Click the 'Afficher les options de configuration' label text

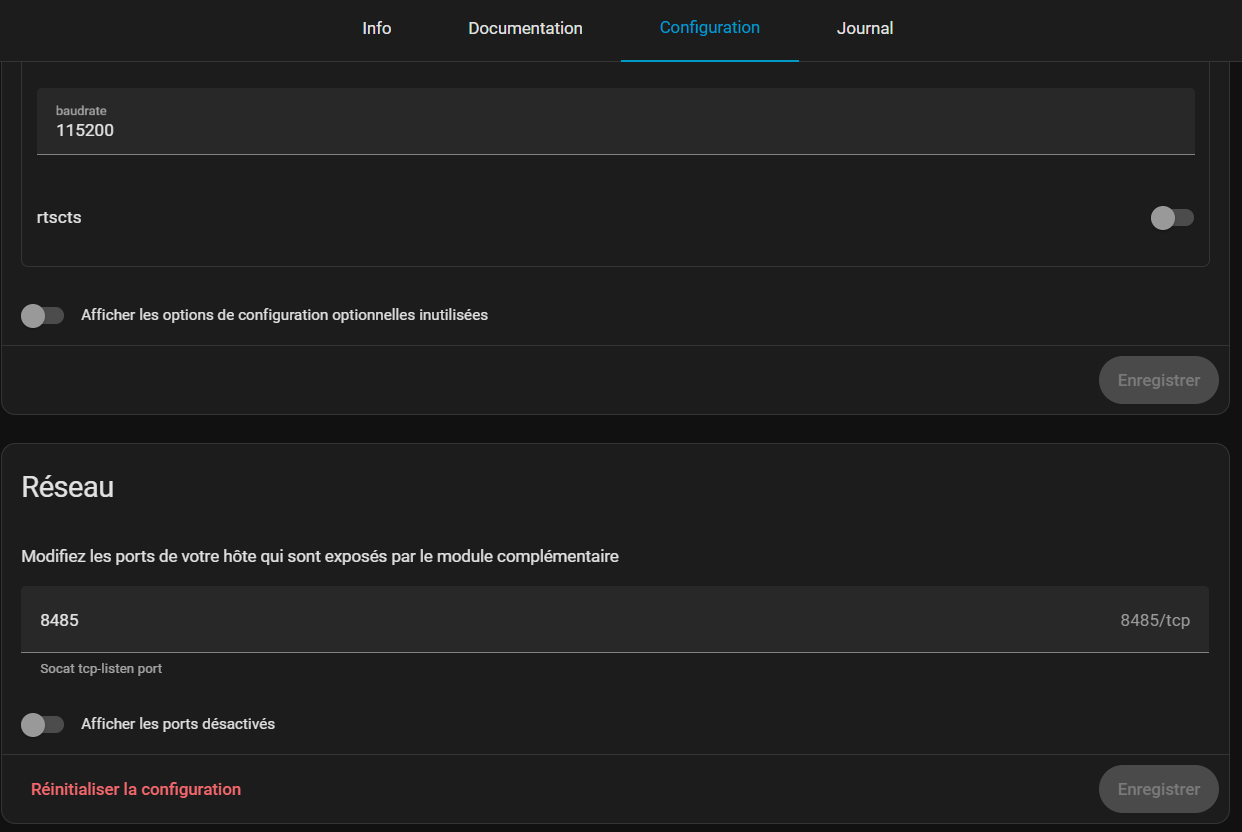[x=284, y=315]
